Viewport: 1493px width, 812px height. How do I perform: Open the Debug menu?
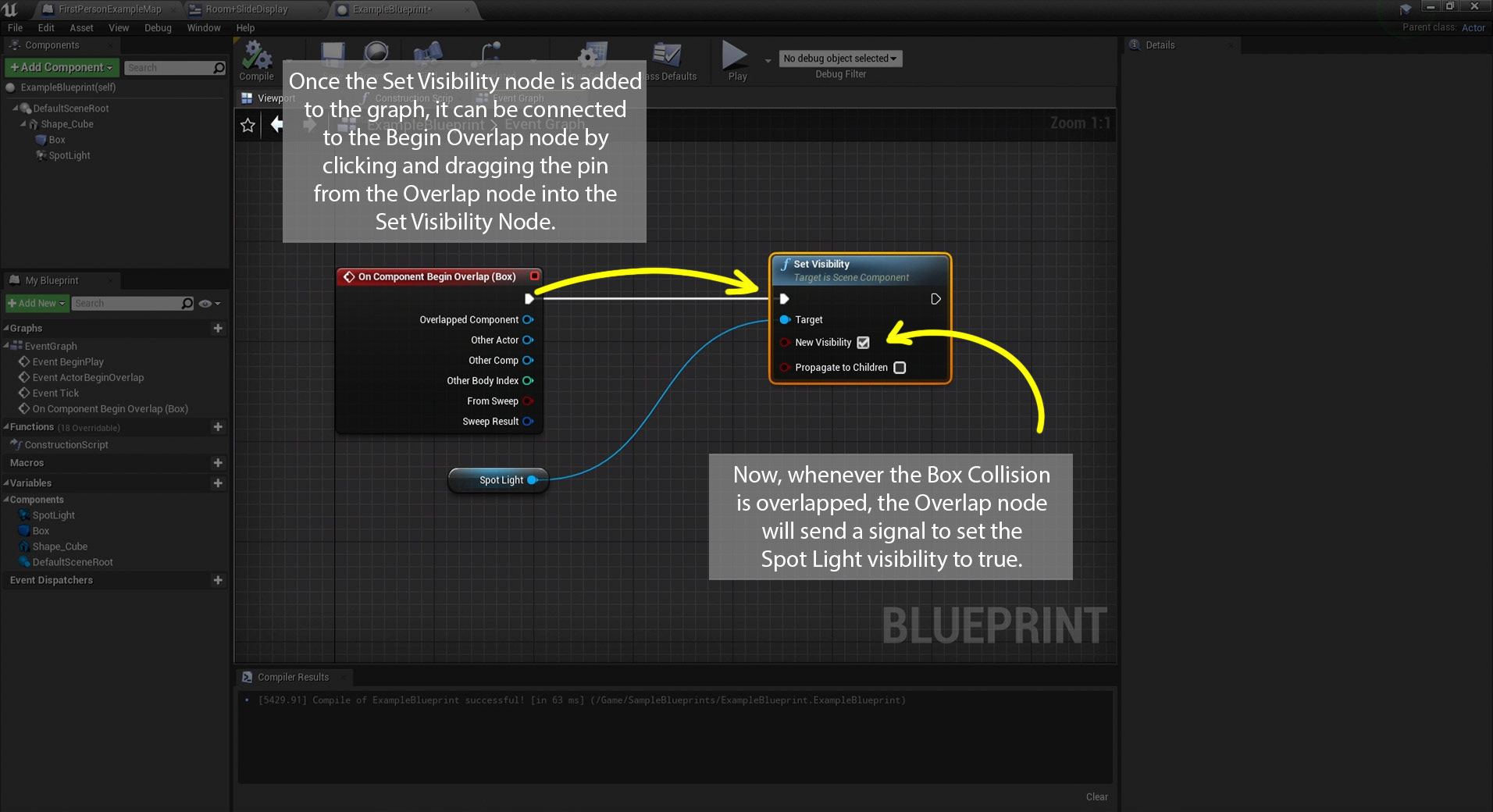point(158,27)
